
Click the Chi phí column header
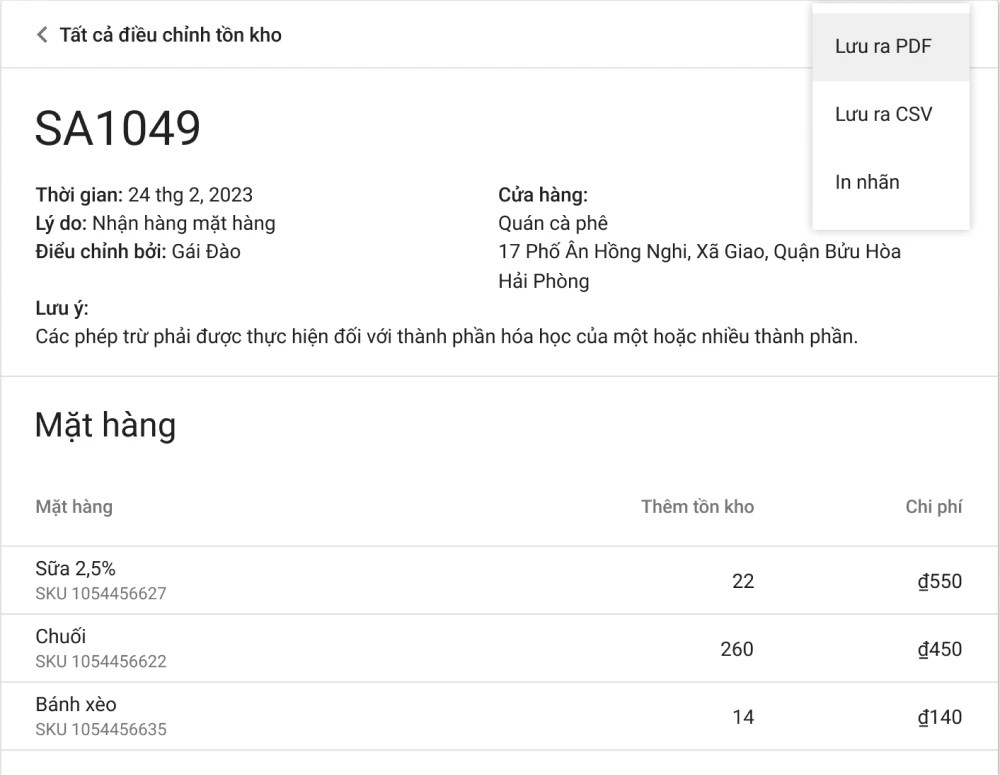(x=933, y=507)
